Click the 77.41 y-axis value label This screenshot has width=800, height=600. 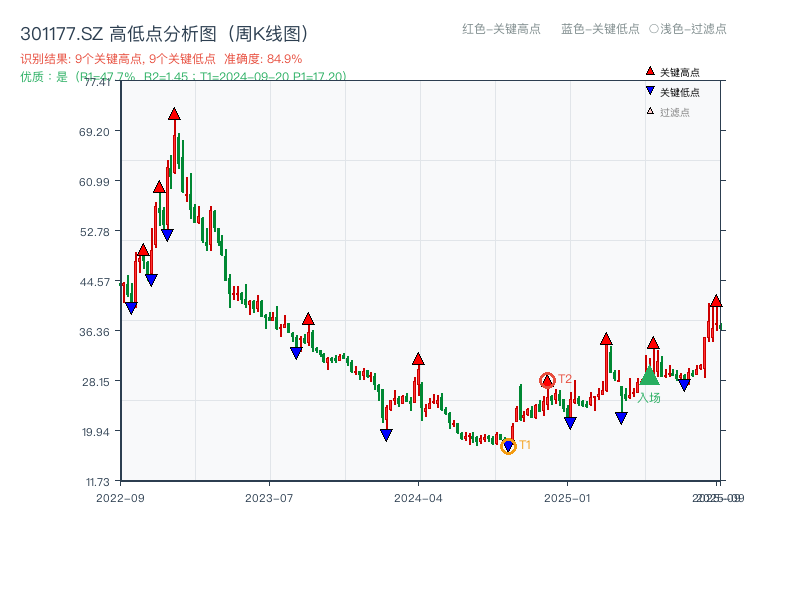tap(97, 85)
